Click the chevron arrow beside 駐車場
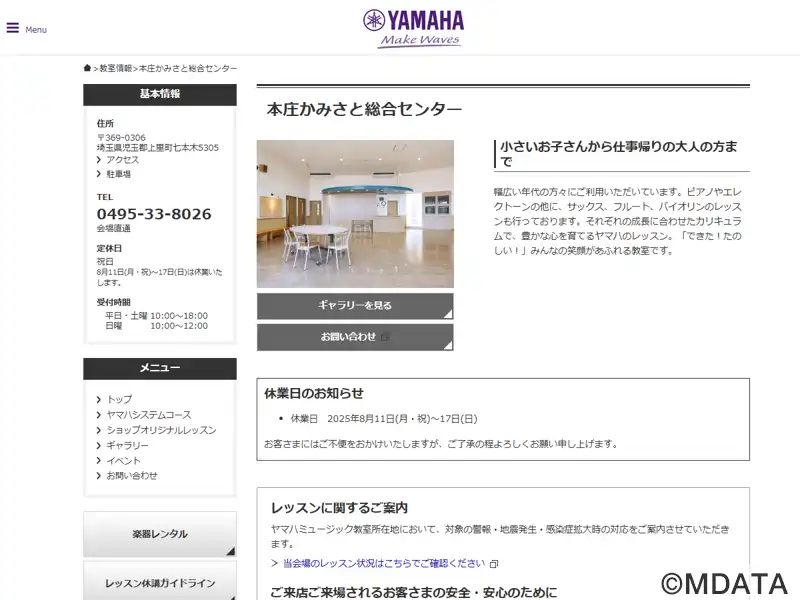The image size is (800, 600). coord(99,174)
